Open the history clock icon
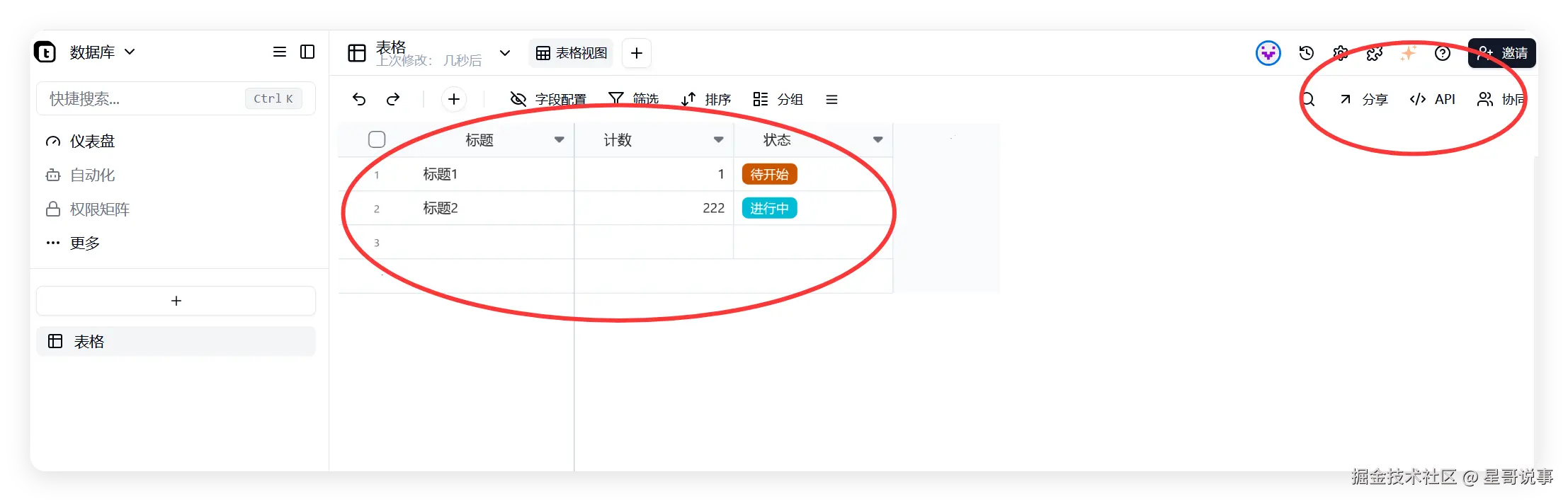Screen dimensions: 1568x501 pyautogui.click(x=1307, y=53)
